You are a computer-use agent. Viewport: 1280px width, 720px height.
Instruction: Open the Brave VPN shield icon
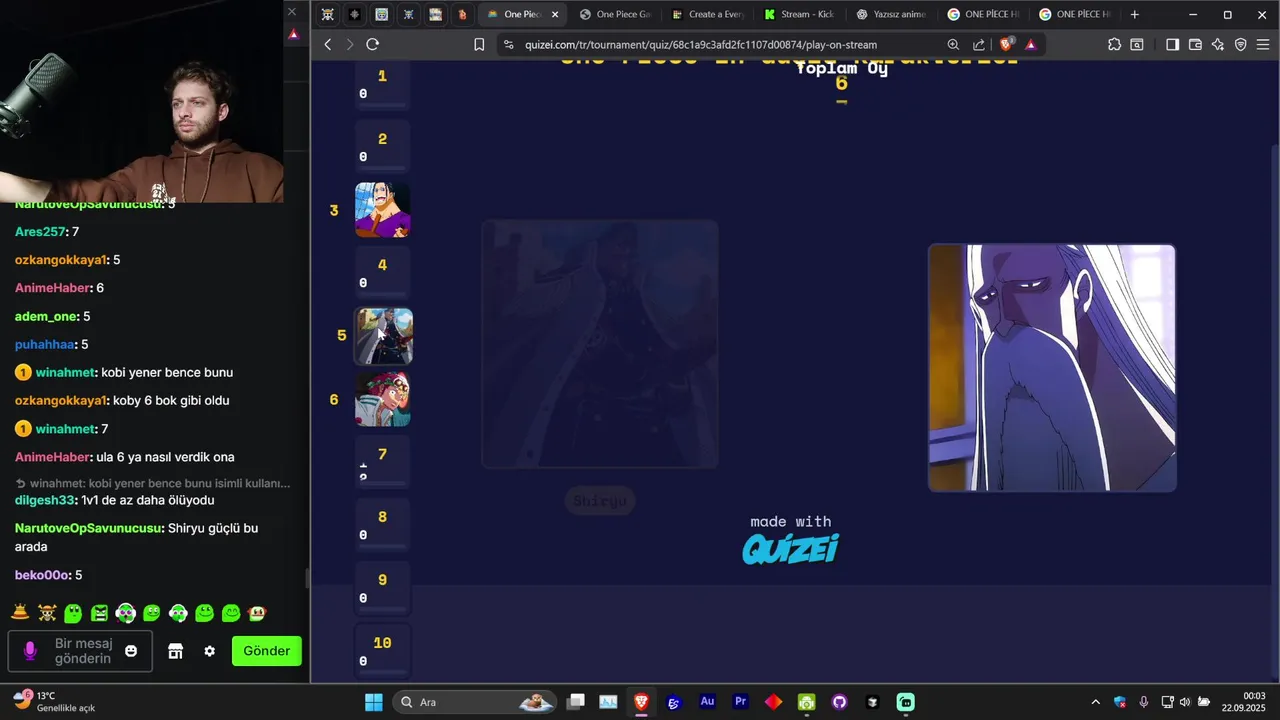pyautogui.click(x=1241, y=44)
